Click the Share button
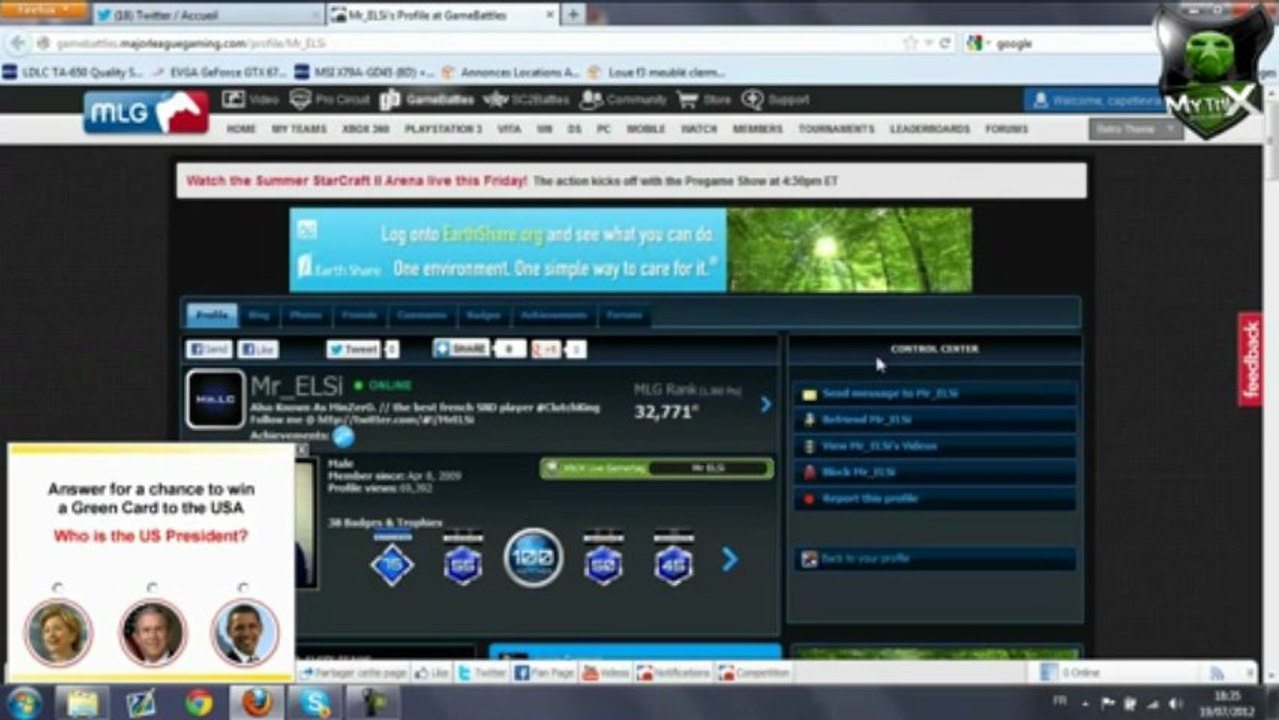 [x=461, y=348]
